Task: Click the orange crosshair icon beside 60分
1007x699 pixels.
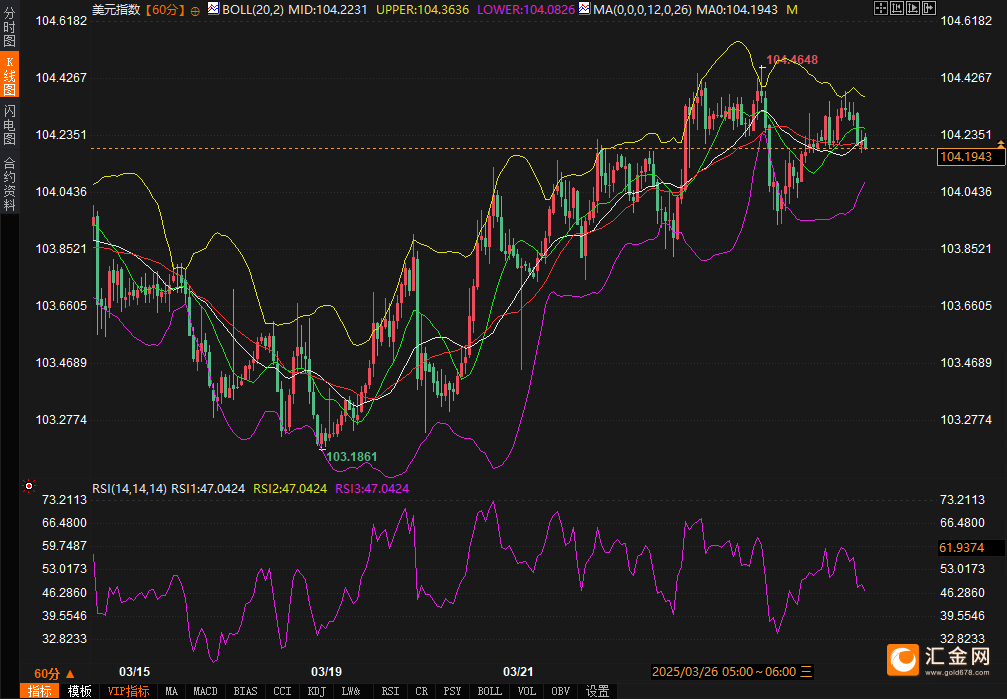Action: [195, 10]
